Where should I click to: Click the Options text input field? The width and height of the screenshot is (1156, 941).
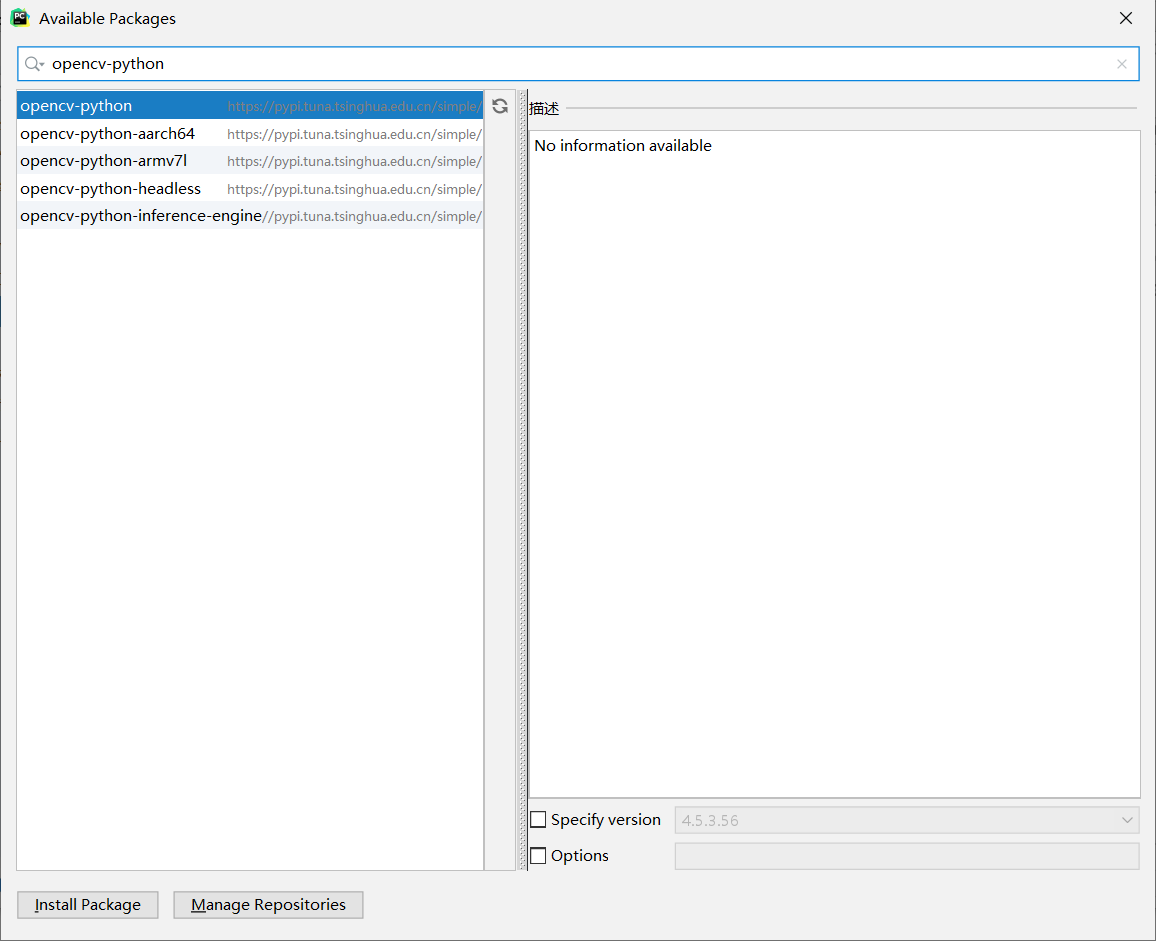pyautogui.click(x=907, y=856)
